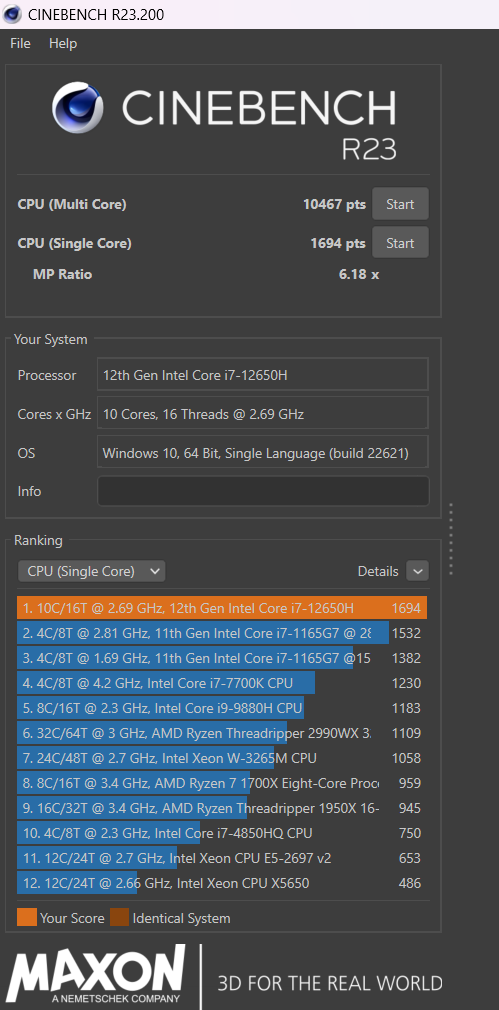Select ranking row 3 i7-1165G7 1.69 GHz
This screenshot has width=499, height=1010.
(221, 658)
